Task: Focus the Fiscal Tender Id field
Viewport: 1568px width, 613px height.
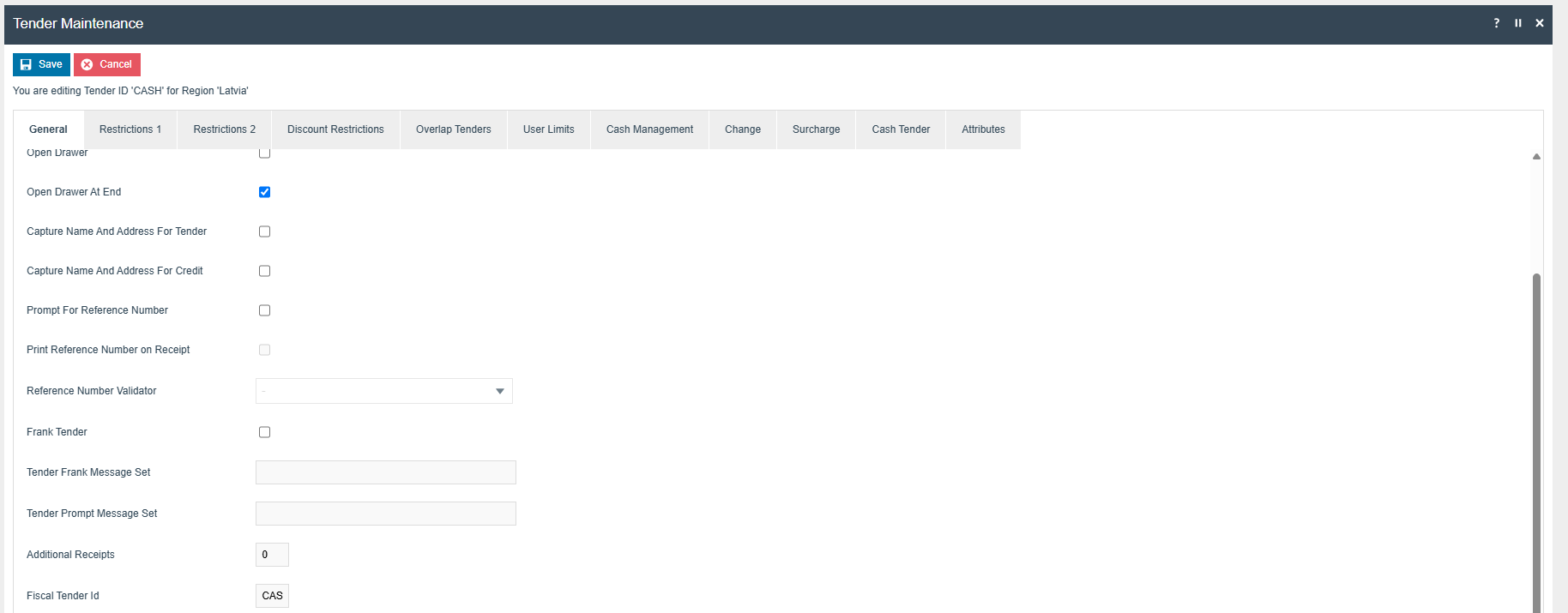Action: point(272,596)
